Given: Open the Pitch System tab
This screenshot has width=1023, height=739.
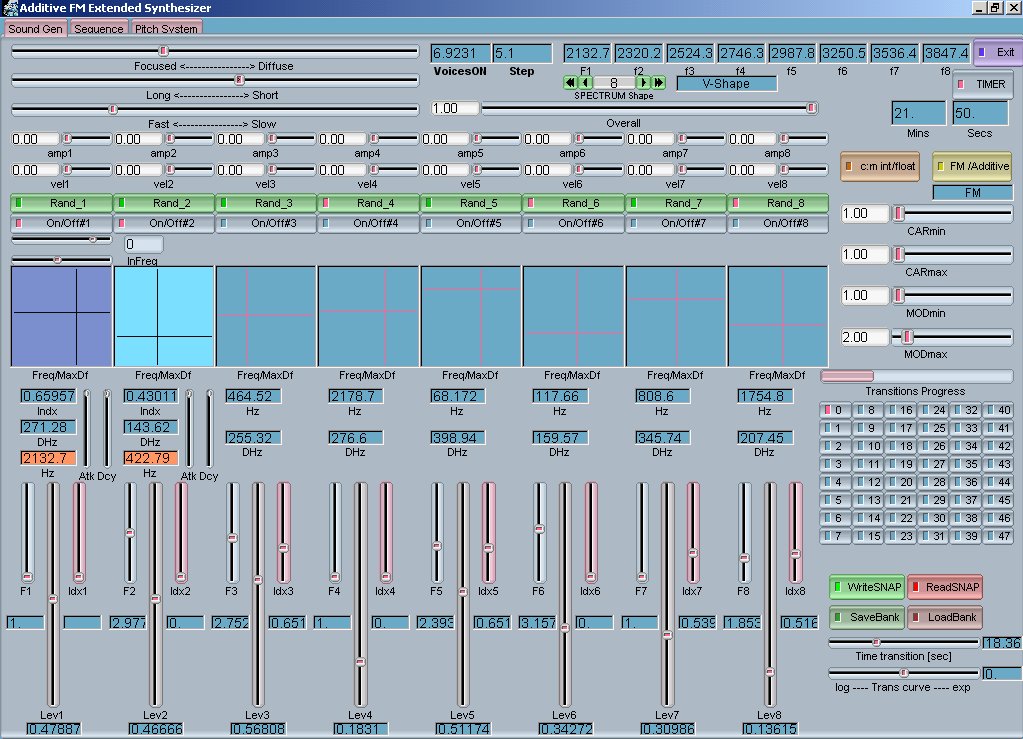Looking at the screenshot, I should (166, 29).
